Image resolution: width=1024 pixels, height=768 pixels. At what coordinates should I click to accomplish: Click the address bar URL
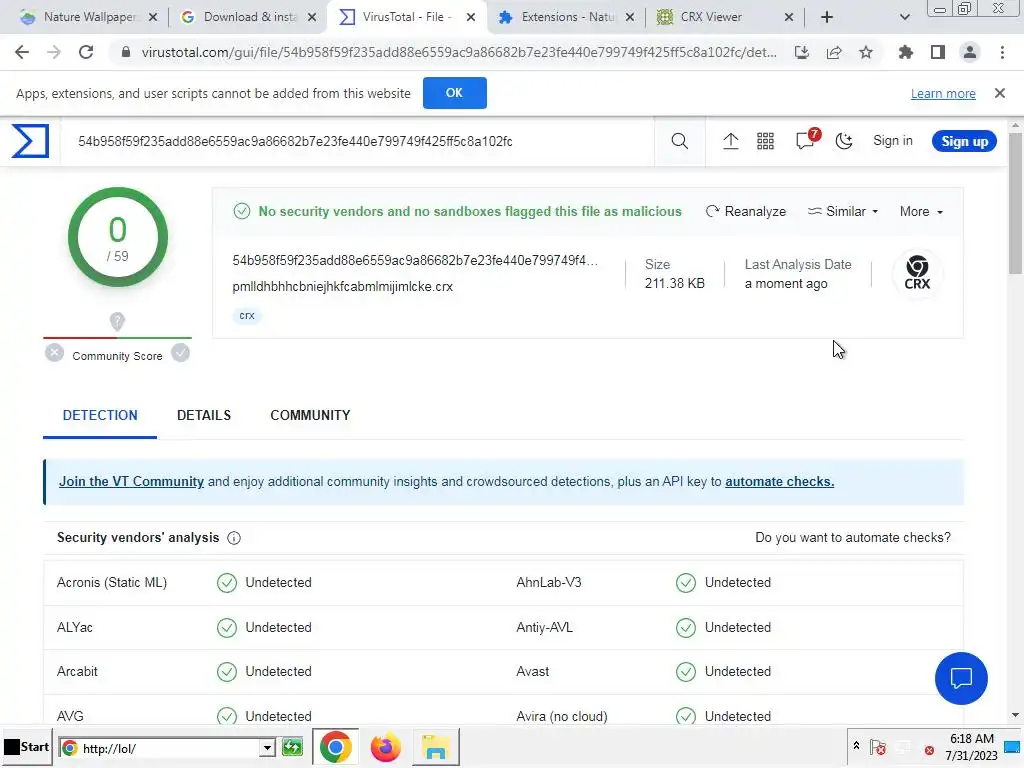pos(459,52)
